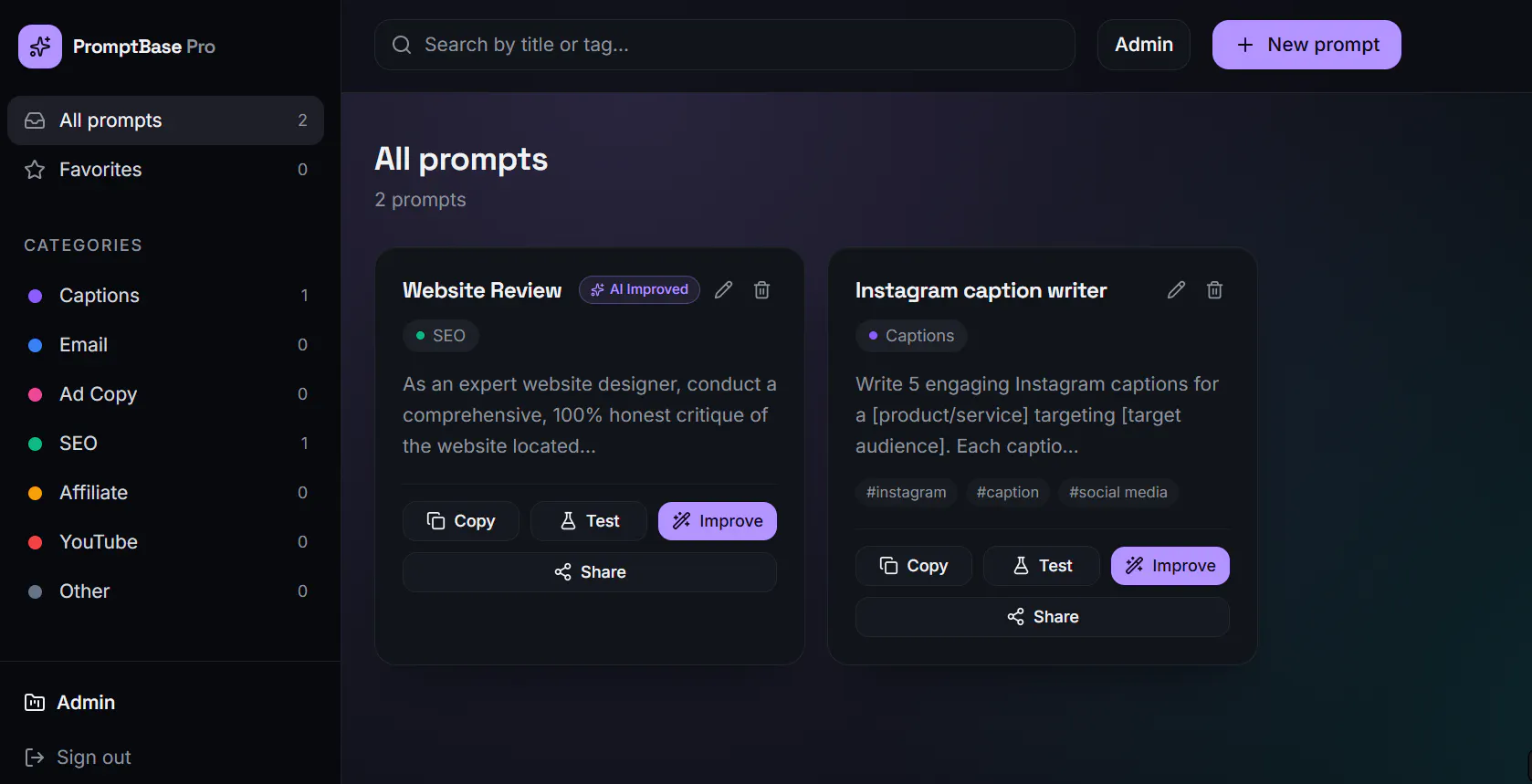1532x784 pixels.
Task: Improve the Instagram caption writer prompt
Action: (x=1170, y=566)
